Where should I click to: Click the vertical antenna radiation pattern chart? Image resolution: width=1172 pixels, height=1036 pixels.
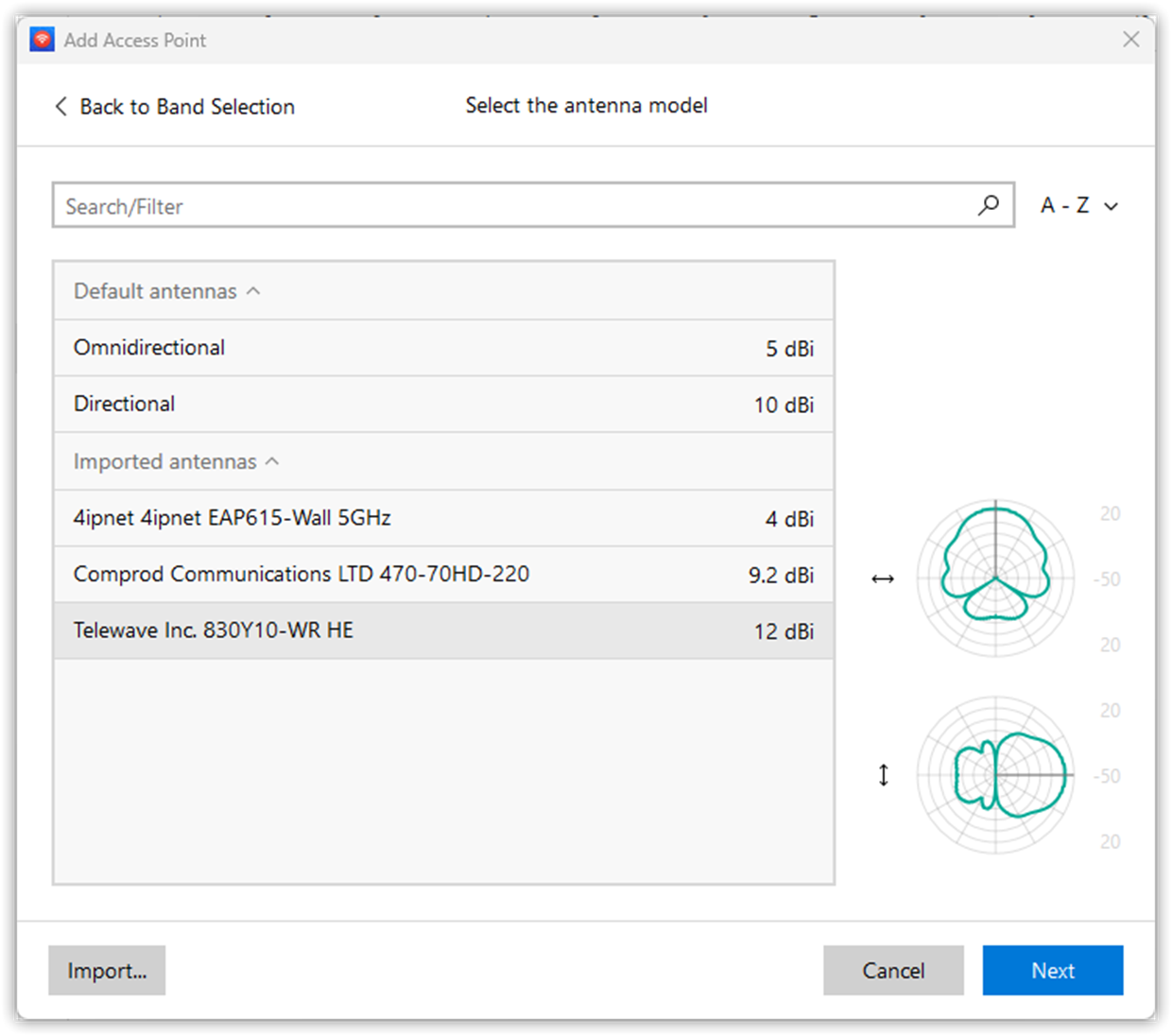coord(995,774)
